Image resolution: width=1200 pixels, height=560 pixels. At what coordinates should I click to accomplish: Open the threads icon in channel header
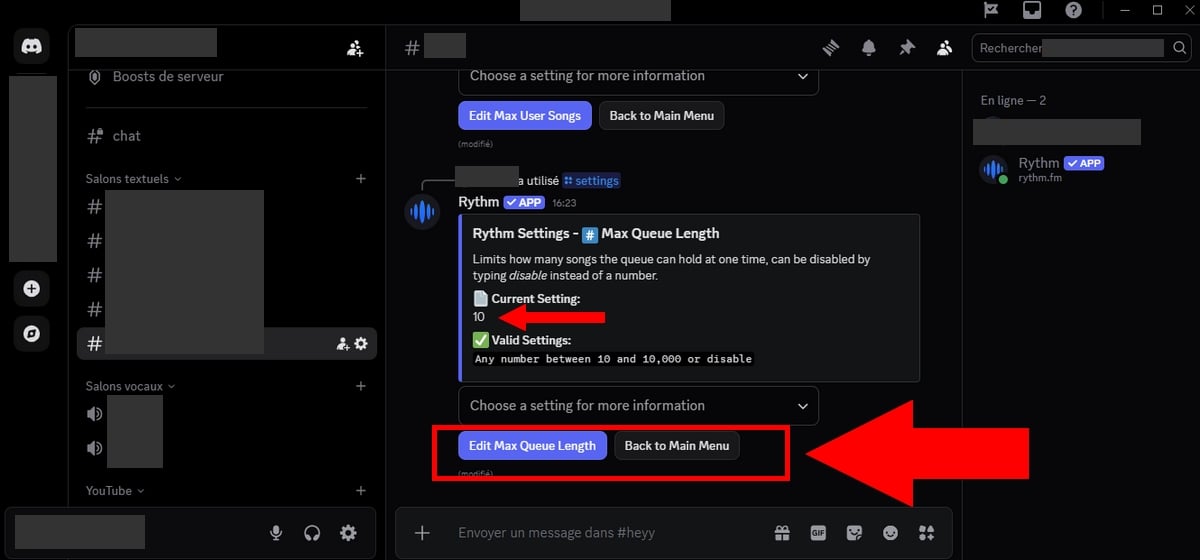click(x=830, y=48)
